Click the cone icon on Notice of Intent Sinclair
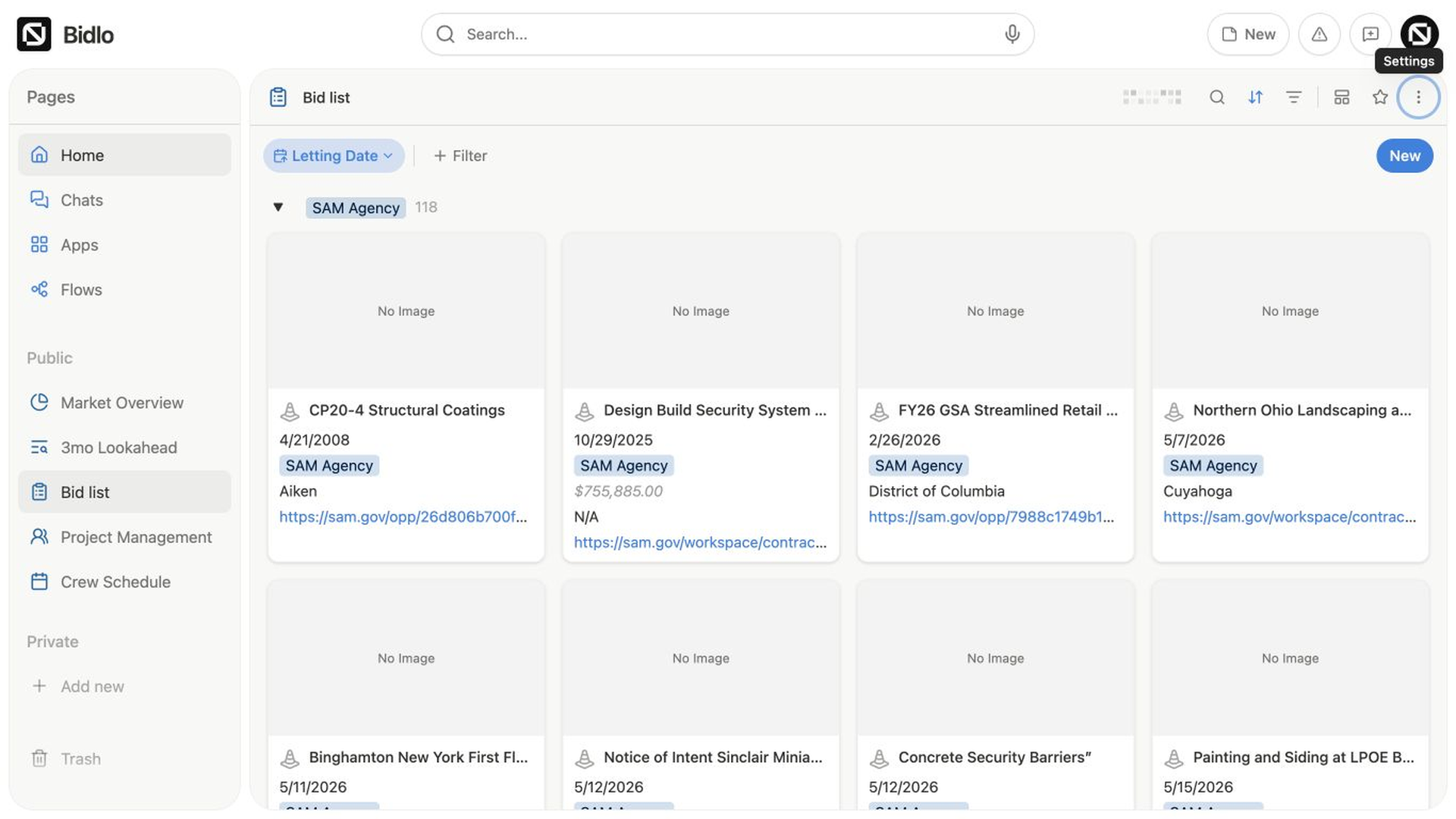The height and width of the screenshot is (819, 1456). click(x=585, y=758)
